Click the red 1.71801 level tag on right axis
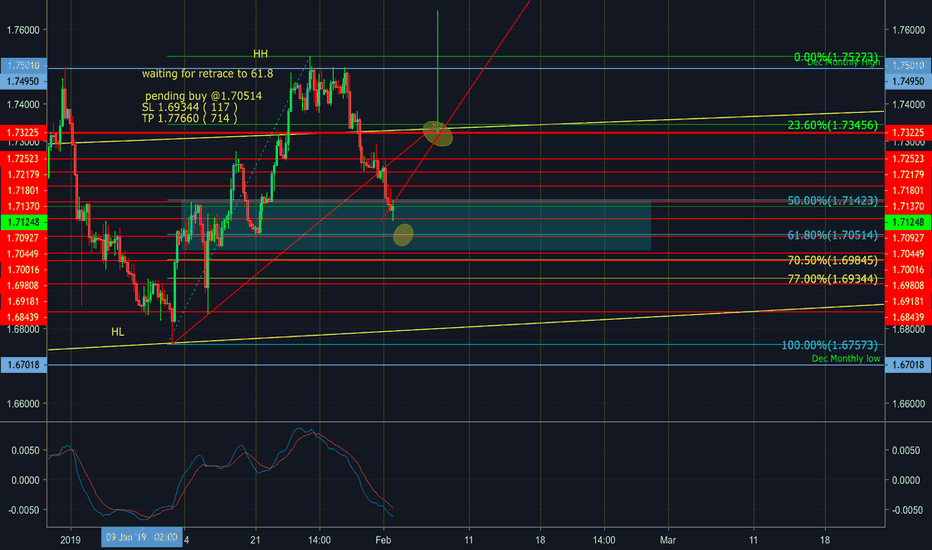The image size is (932, 550). coord(908,191)
